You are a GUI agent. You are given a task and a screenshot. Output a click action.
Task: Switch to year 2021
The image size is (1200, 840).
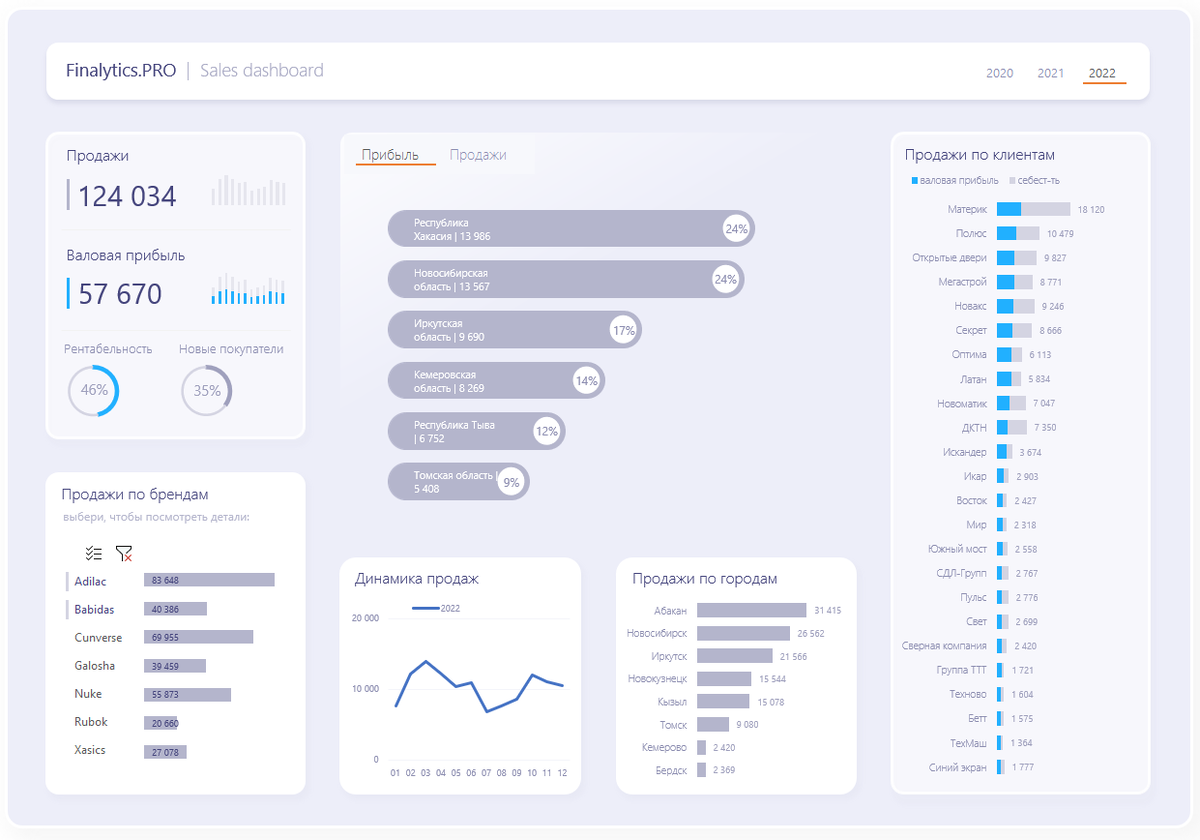click(1050, 73)
